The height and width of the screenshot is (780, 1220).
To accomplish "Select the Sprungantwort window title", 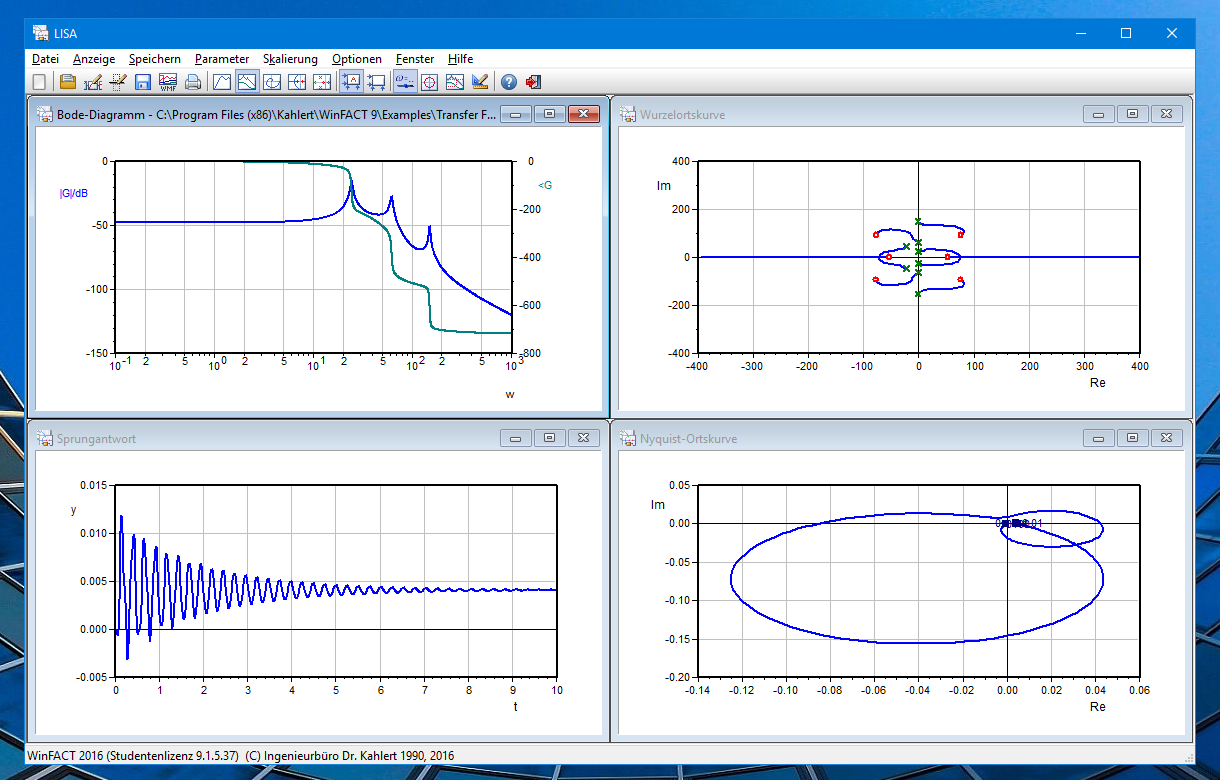I will pyautogui.click(x=97, y=439).
